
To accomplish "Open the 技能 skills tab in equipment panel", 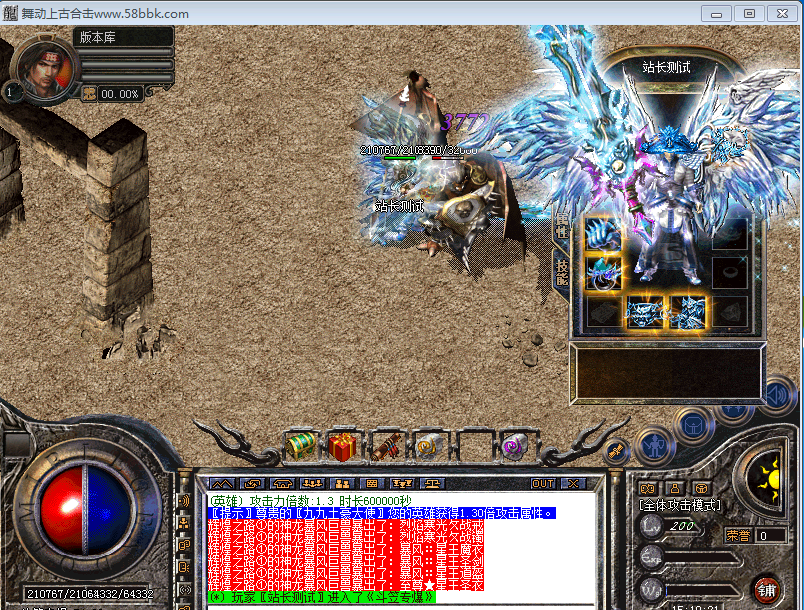I will point(562,272).
